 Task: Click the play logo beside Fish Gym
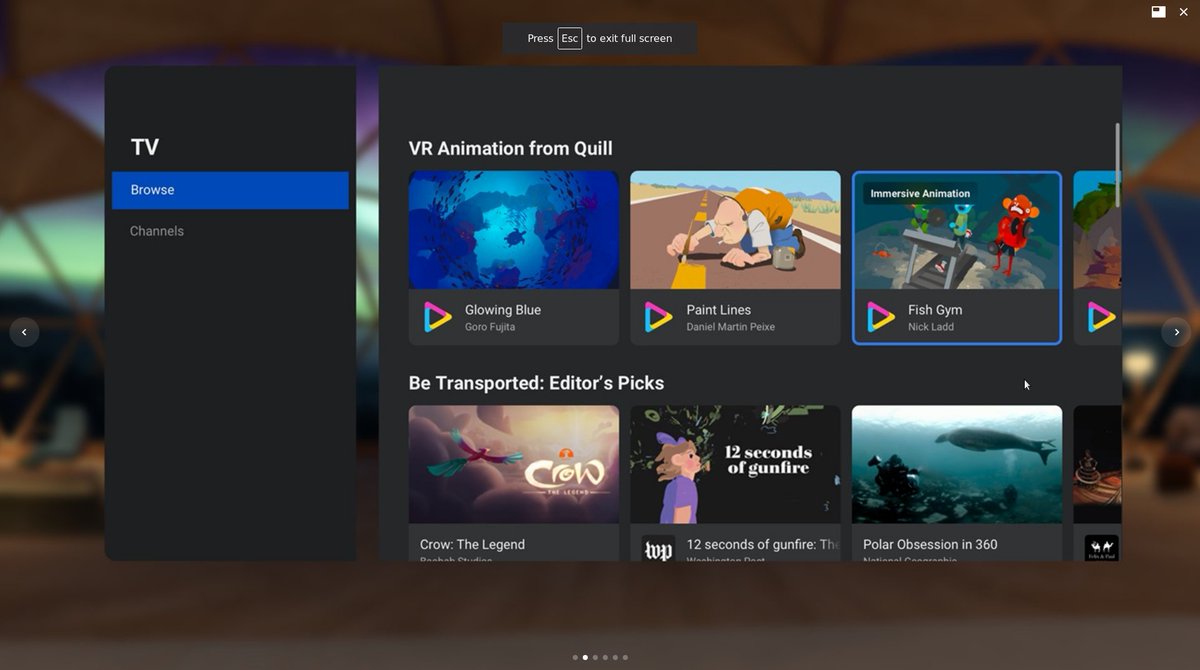coord(880,317)
